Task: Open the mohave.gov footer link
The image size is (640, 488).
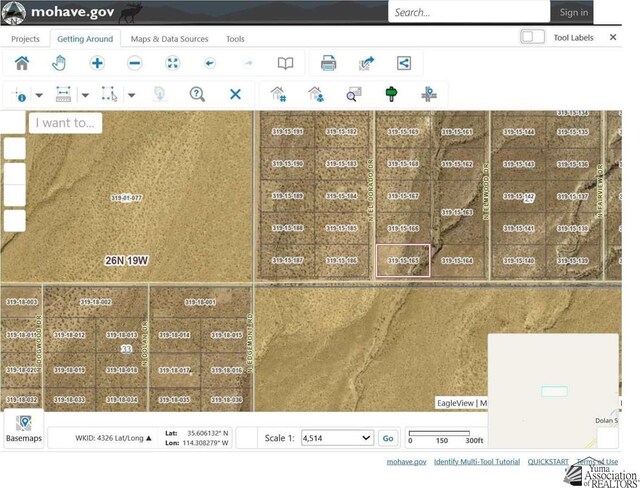Action: [x=406, y=461]
